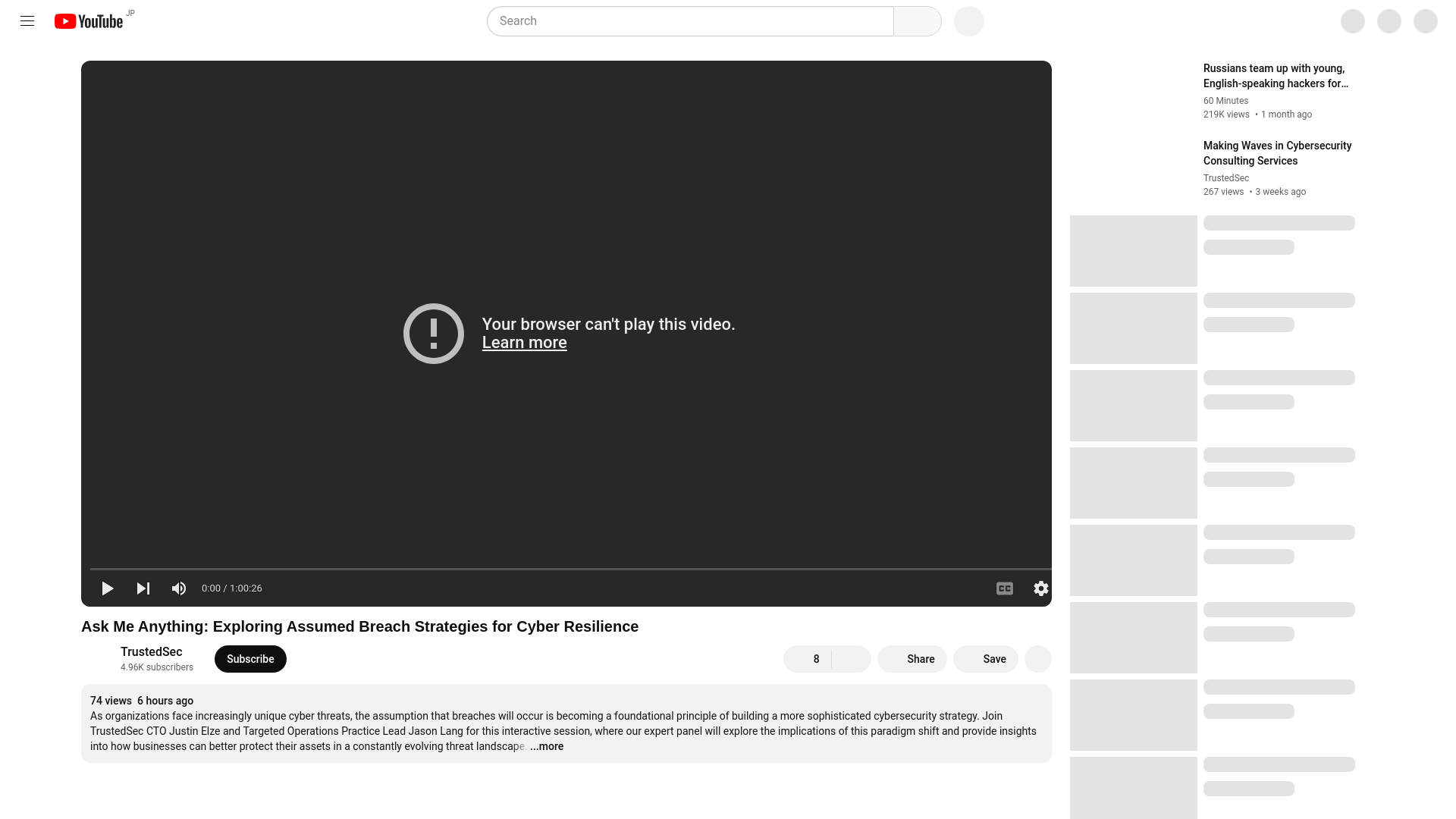
Task: Click the YouTube home logo
Action: [89, 20]
